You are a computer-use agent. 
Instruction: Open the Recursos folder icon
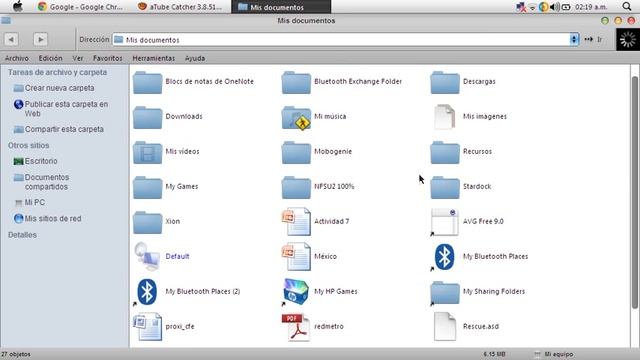[x=444, y=152]
